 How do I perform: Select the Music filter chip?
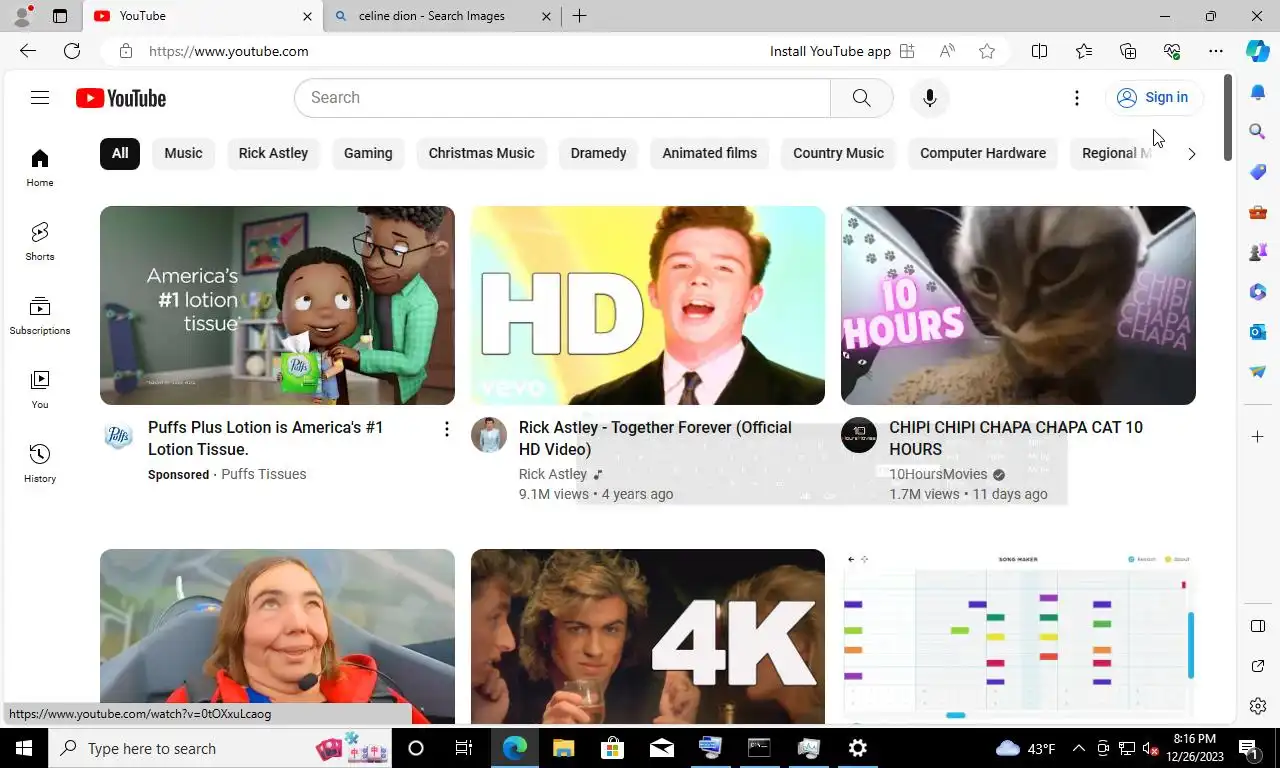tap(183, 153)
